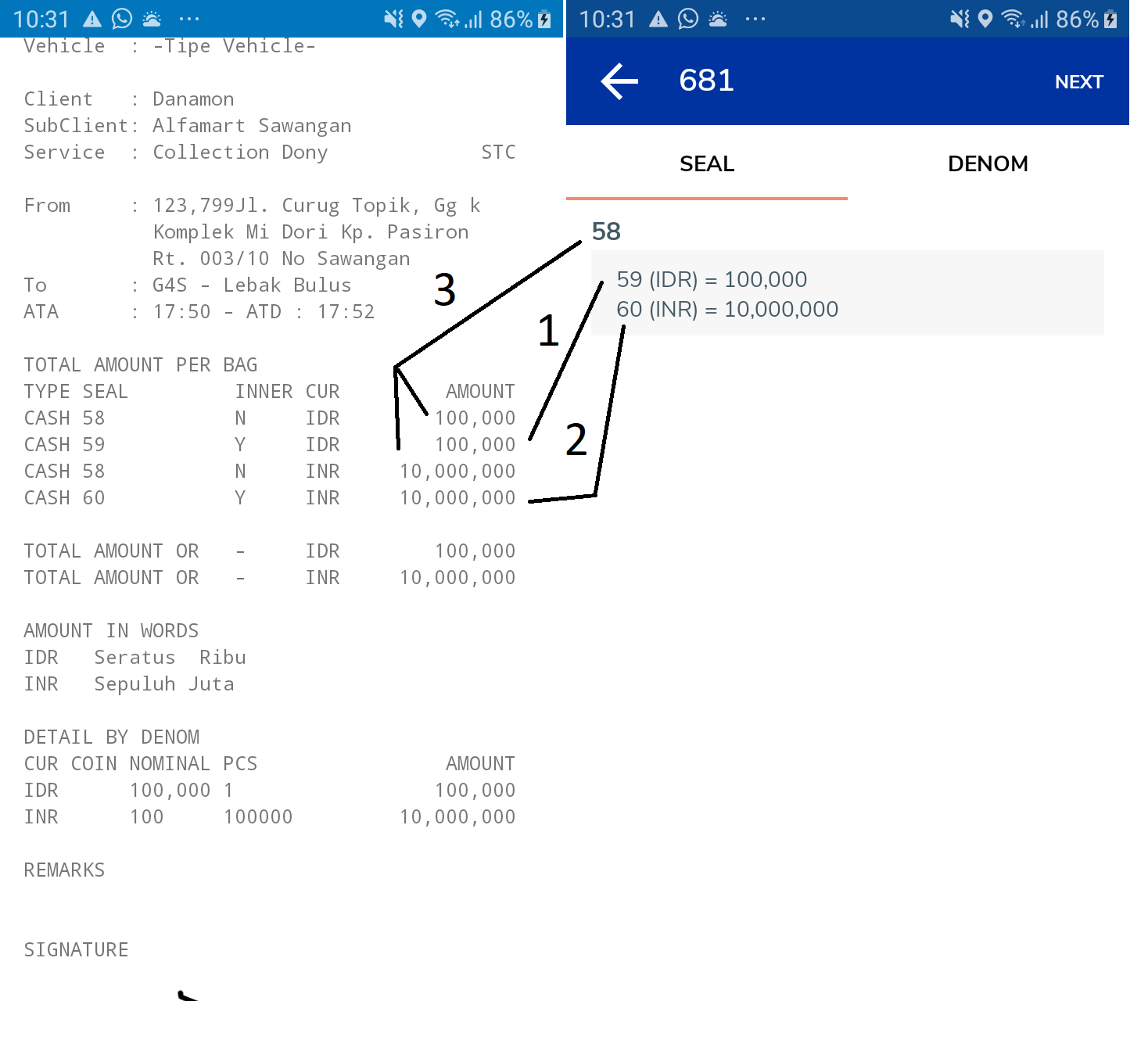Go back using the arrow beside 681
The image size is (1148, 1051).
619,81
